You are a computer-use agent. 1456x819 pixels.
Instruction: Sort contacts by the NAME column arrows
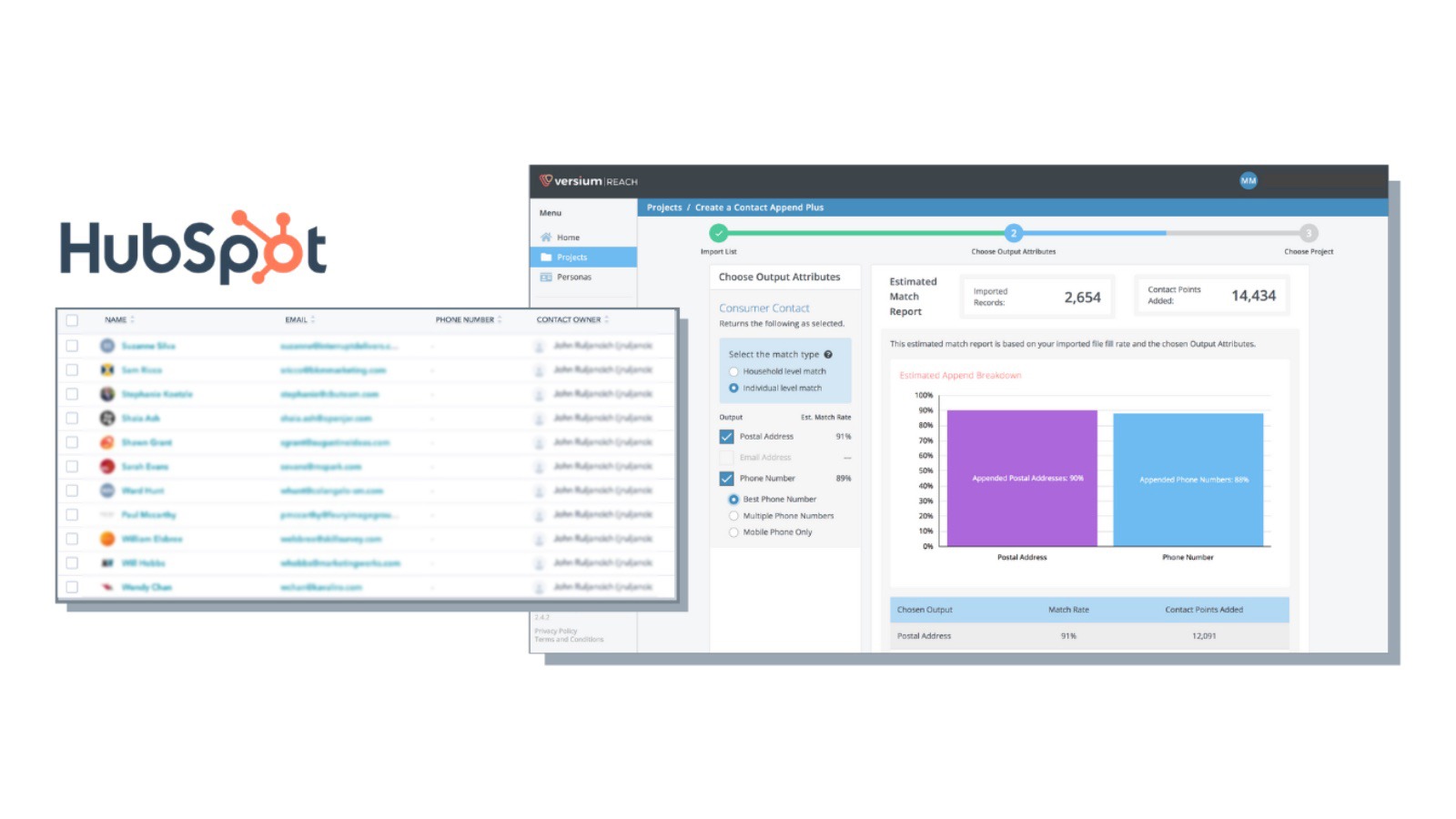[133, 319]
